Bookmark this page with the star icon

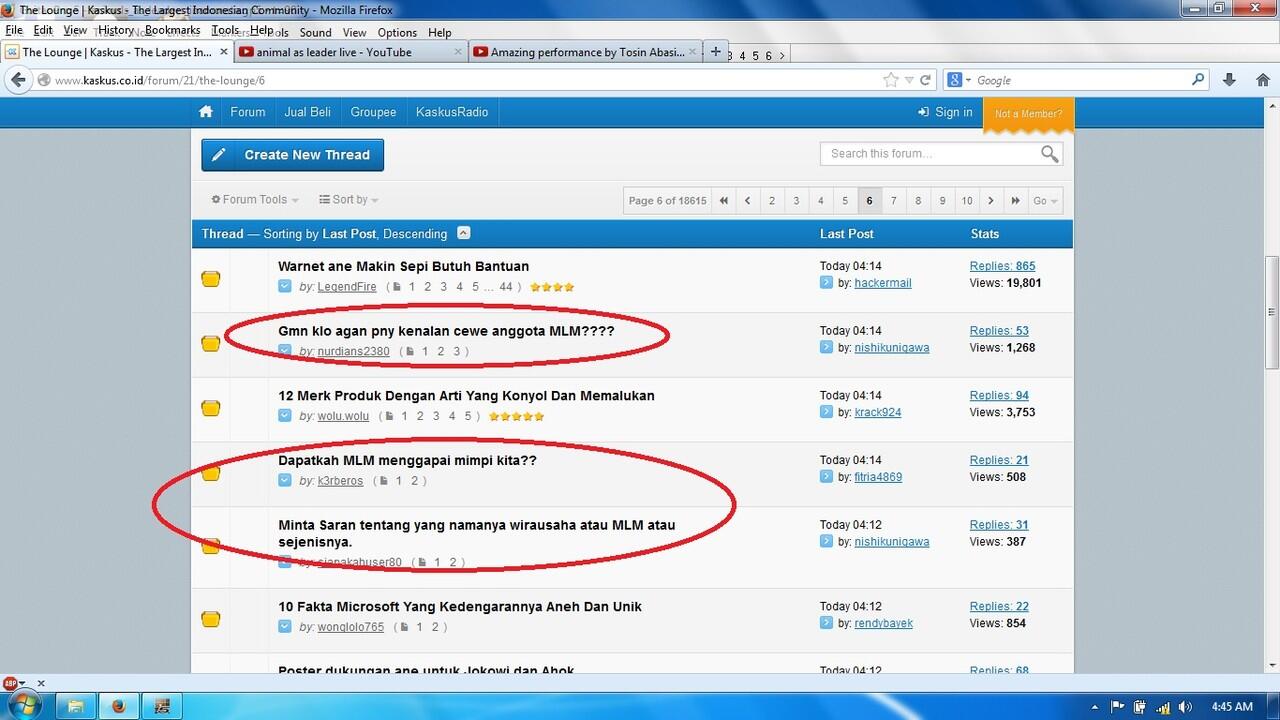[x=890, y=80]
